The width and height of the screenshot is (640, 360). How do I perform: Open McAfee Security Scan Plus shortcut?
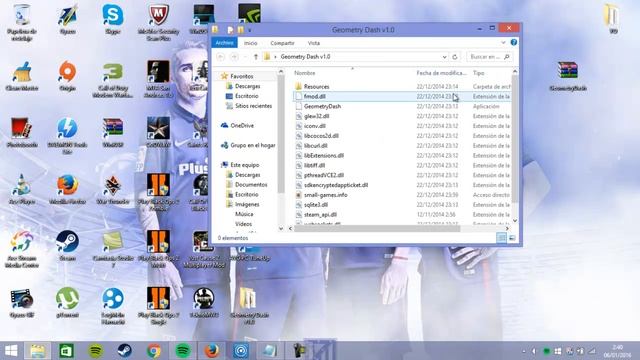[158, 22]
